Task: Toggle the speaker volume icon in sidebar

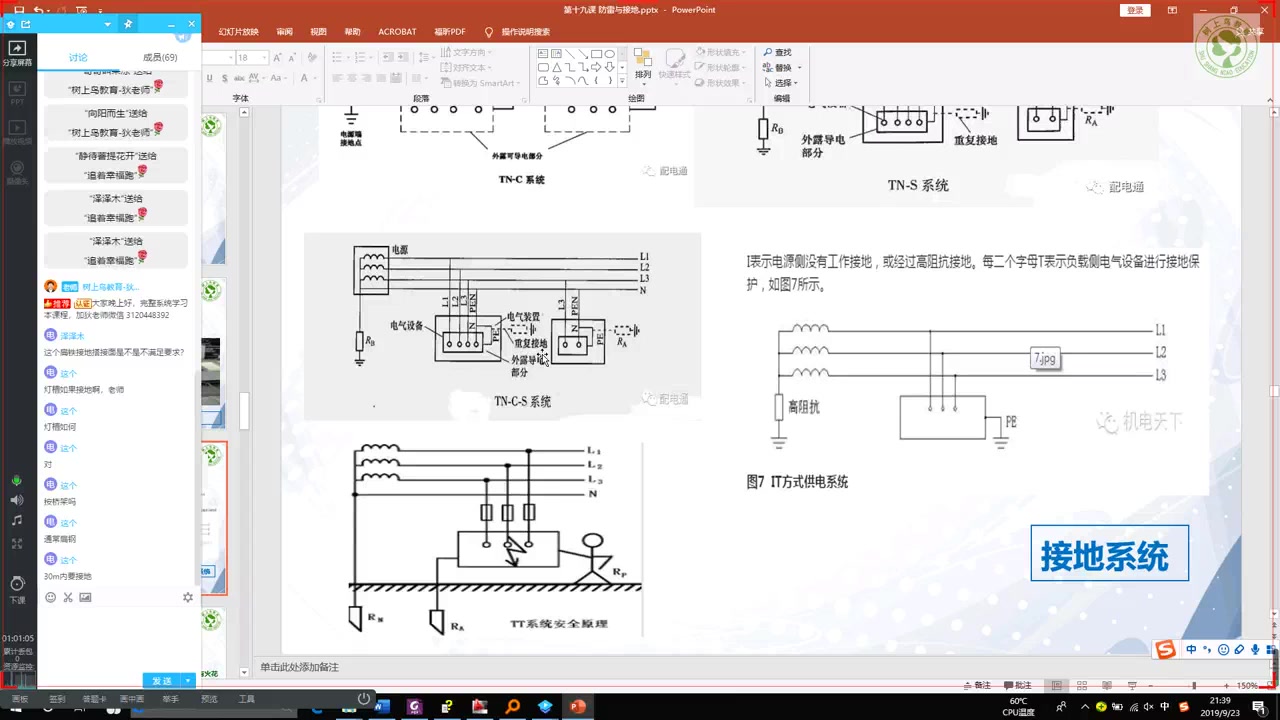Action: [x=17, y=500]
